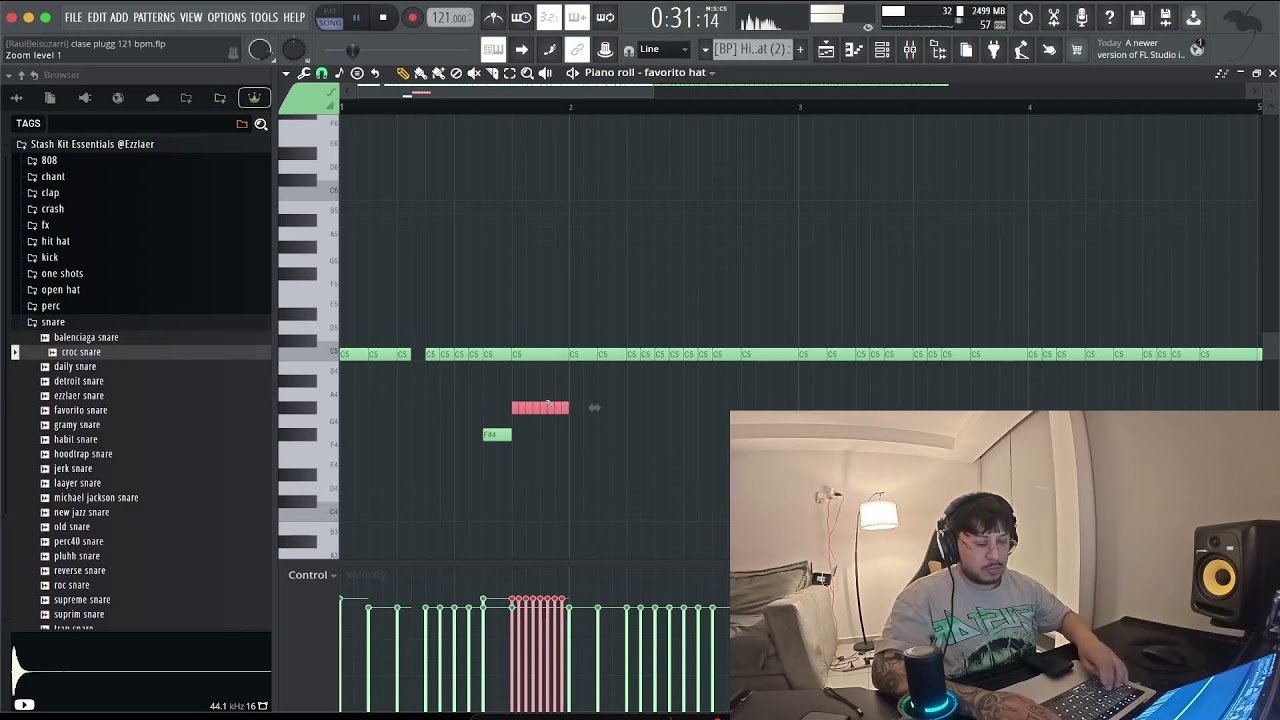Image resolution: width=1280 pixels, height=720 pixels.
Task: Select the michael jackson snare sample
Action: click(x=96, y=498)
